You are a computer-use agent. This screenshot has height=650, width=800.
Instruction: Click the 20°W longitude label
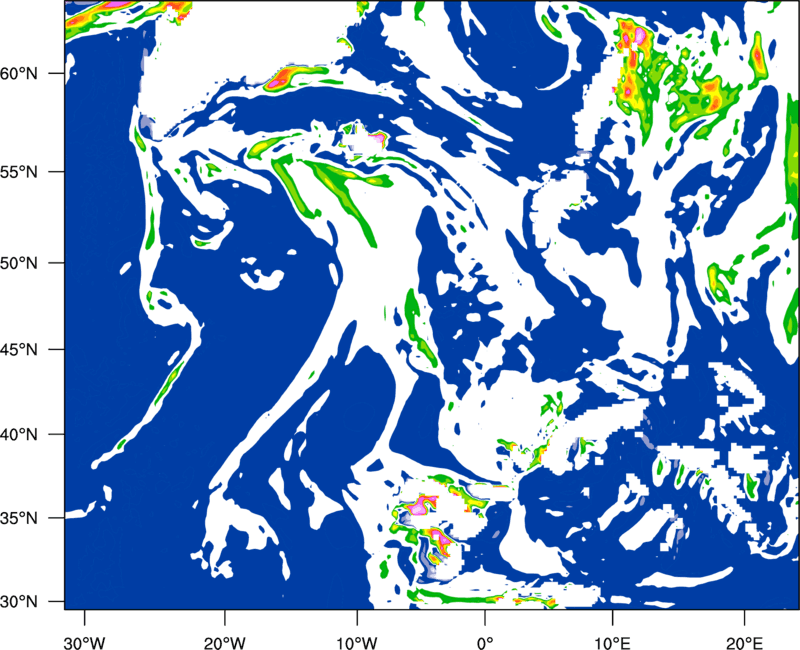coord(224,643)
